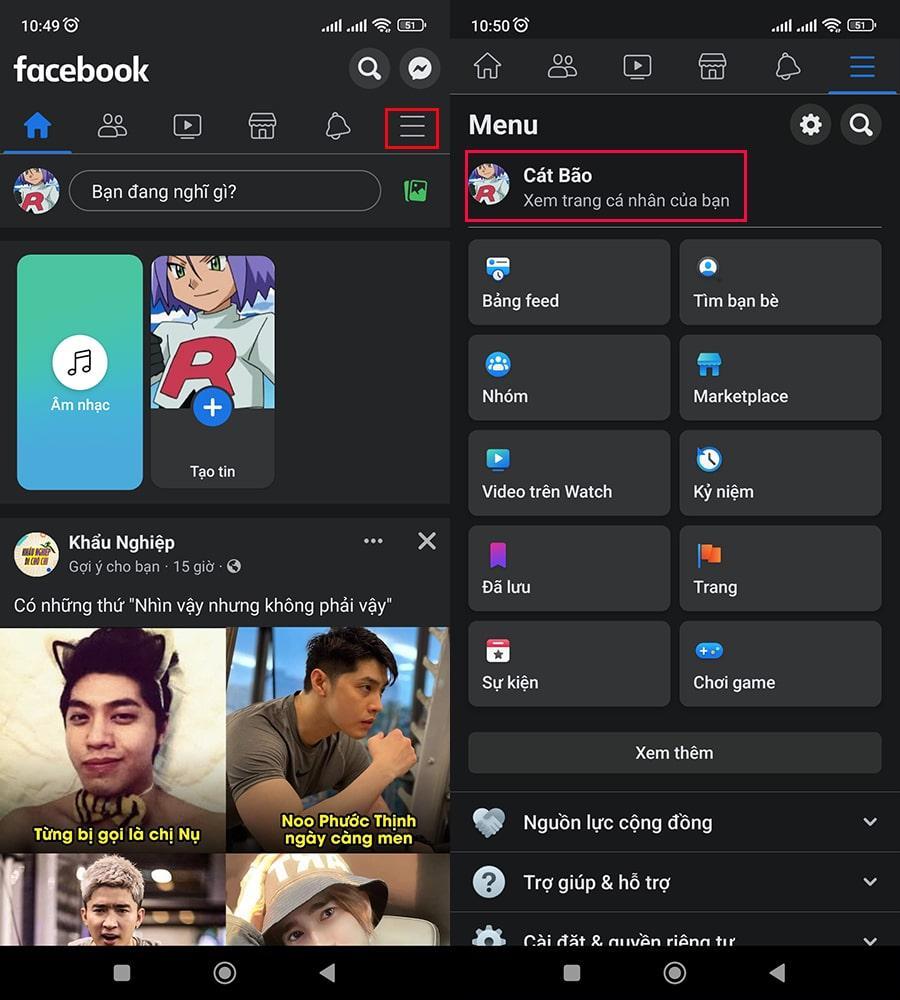Tap the question mark help icon
Viewport: 900px width, 1000px height.
tap(489, 882)
